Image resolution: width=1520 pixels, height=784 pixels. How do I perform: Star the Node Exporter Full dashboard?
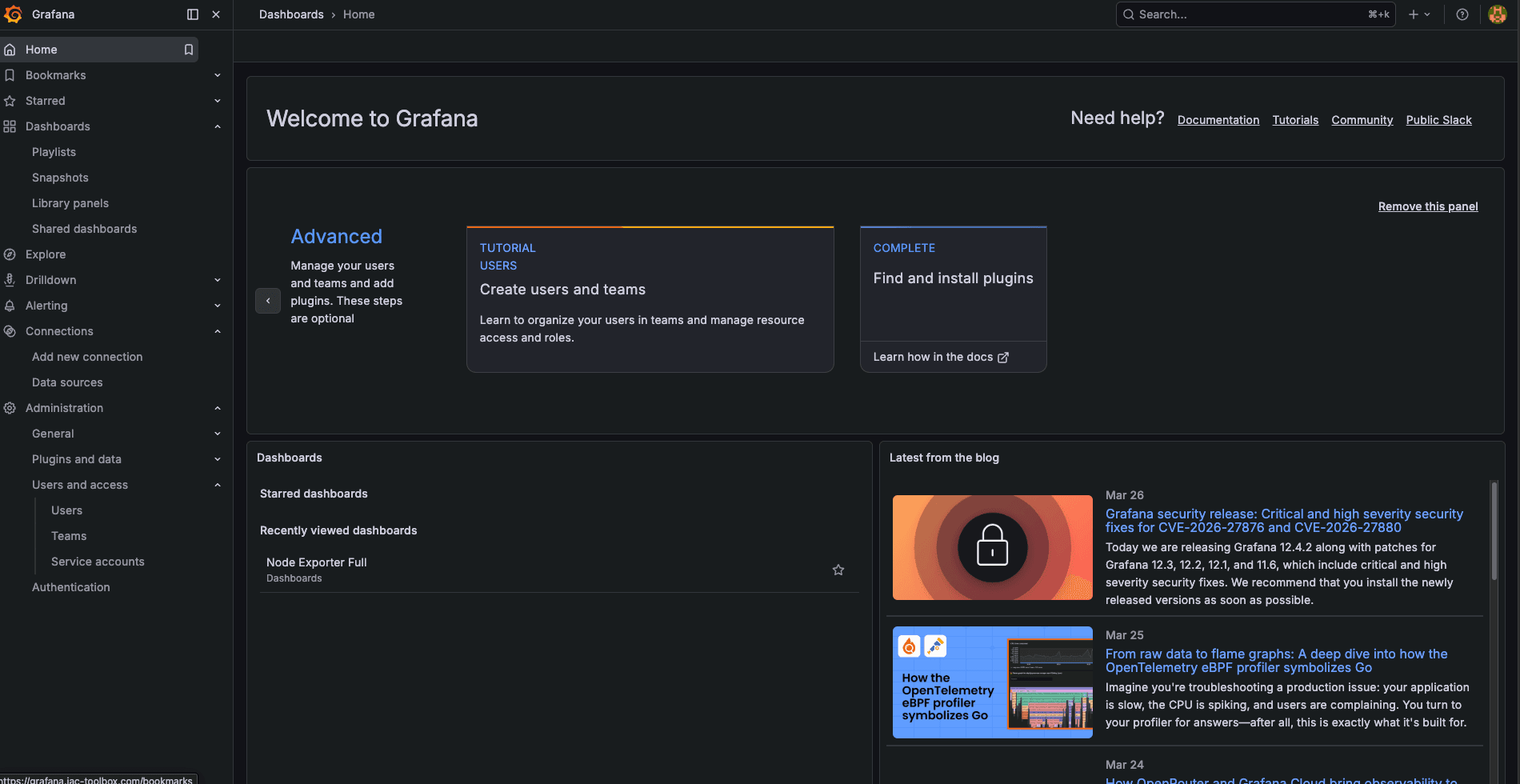click(x=838, y=570)
